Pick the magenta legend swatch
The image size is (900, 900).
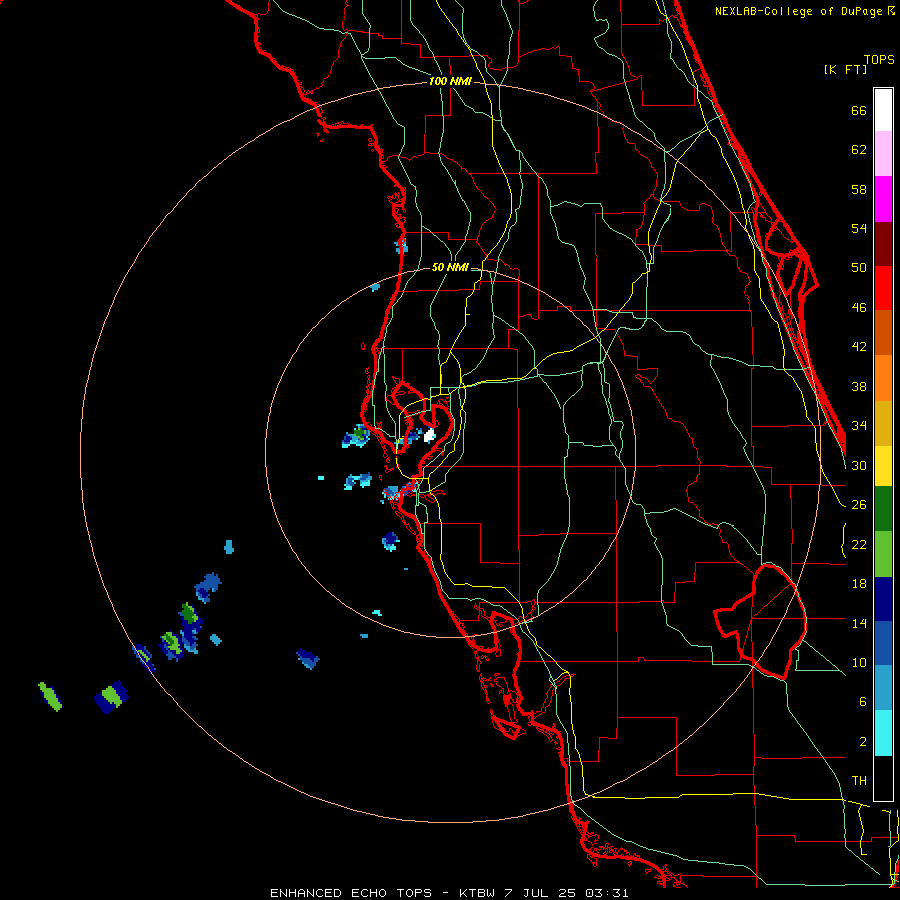pyautogui.click(x=883, y=199)
